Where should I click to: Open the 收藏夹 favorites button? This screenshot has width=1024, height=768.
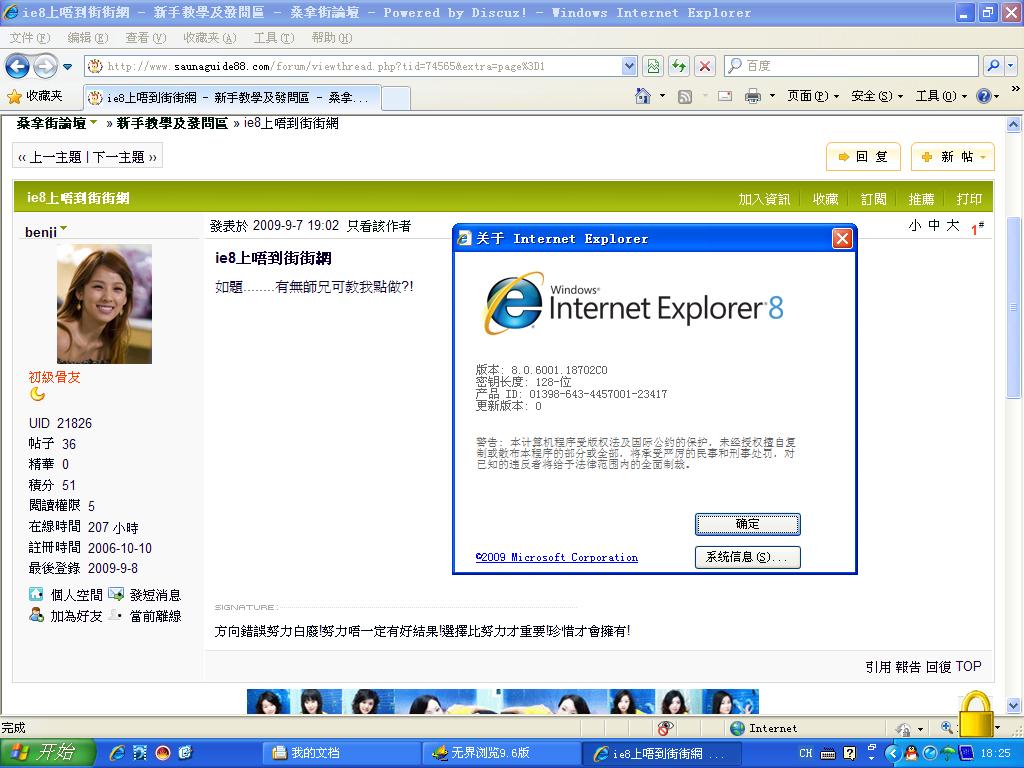35,97
